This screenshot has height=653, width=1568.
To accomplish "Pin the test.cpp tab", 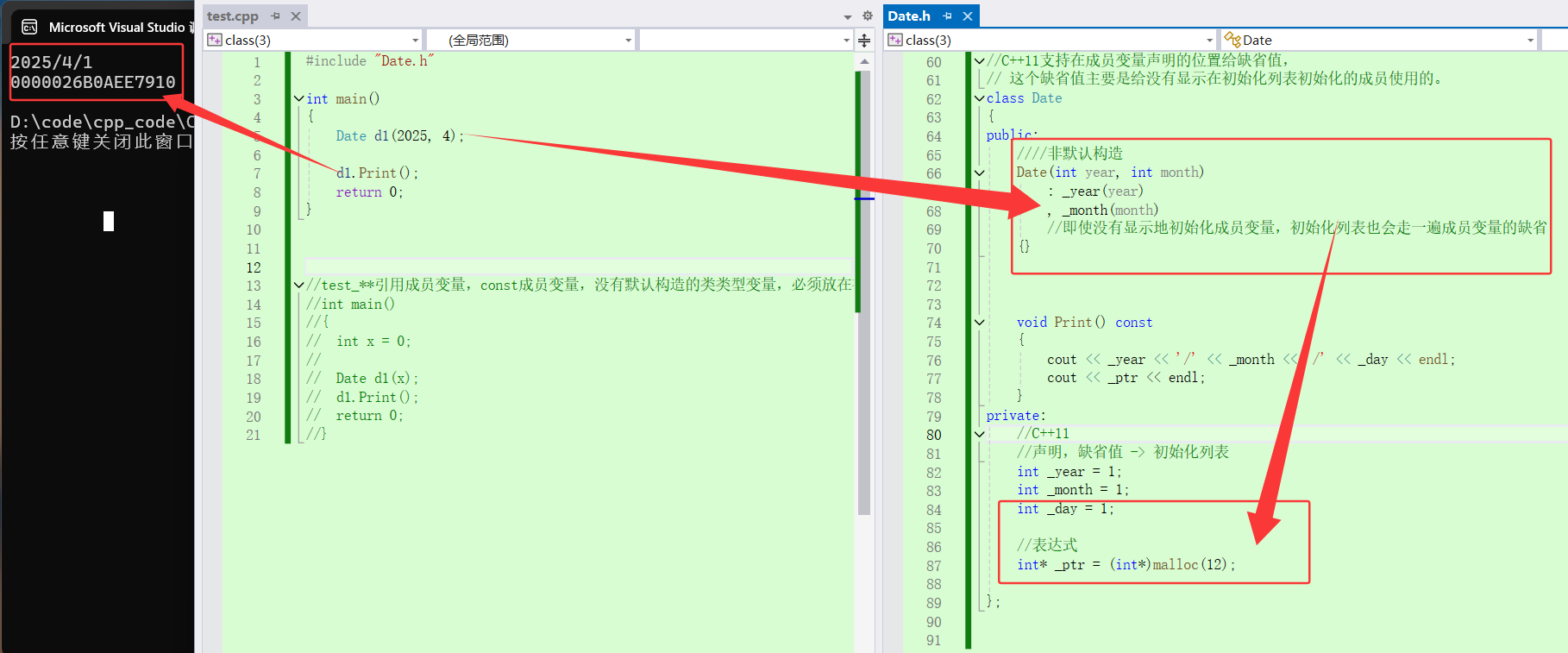I will 275,16.
